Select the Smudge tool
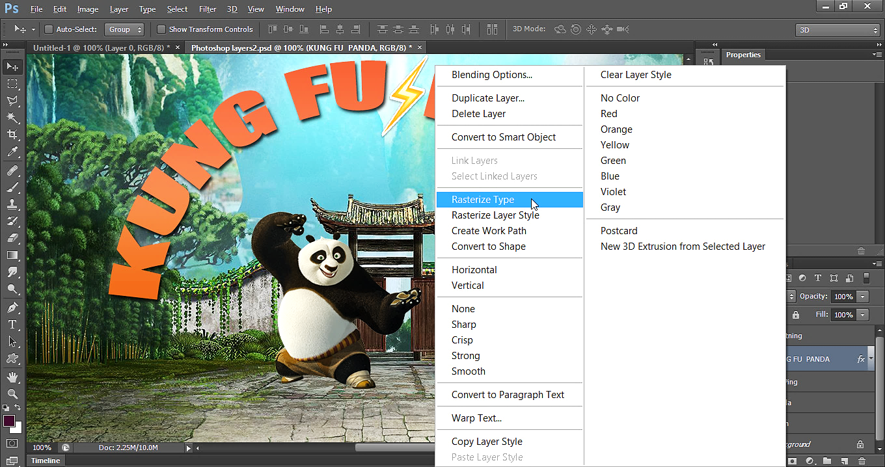 click(12, 272)
